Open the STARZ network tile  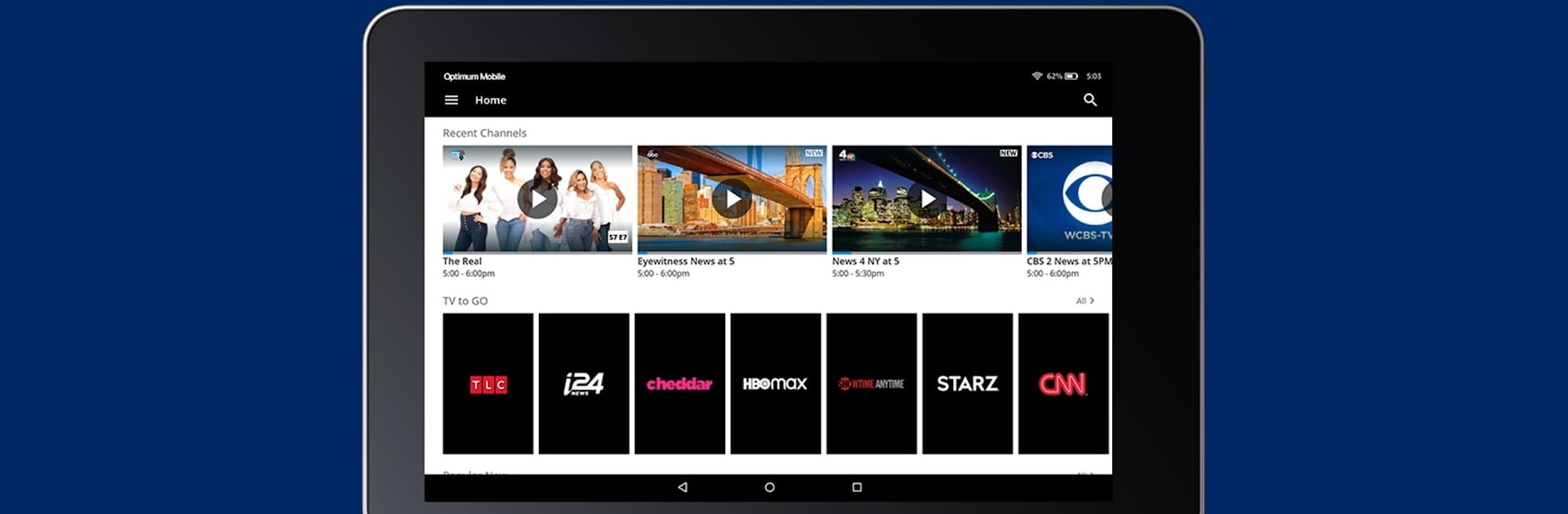(968, 383)
